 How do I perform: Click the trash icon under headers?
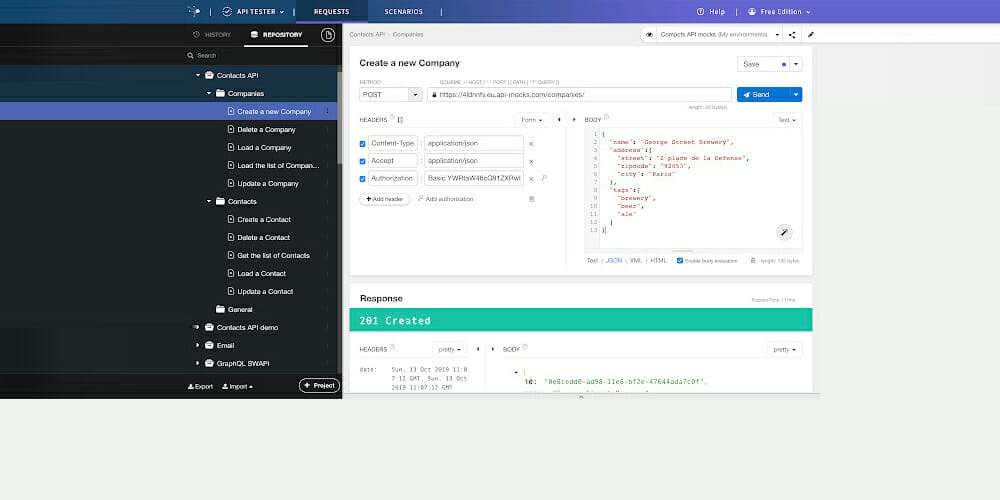click(x=531, y=199)
